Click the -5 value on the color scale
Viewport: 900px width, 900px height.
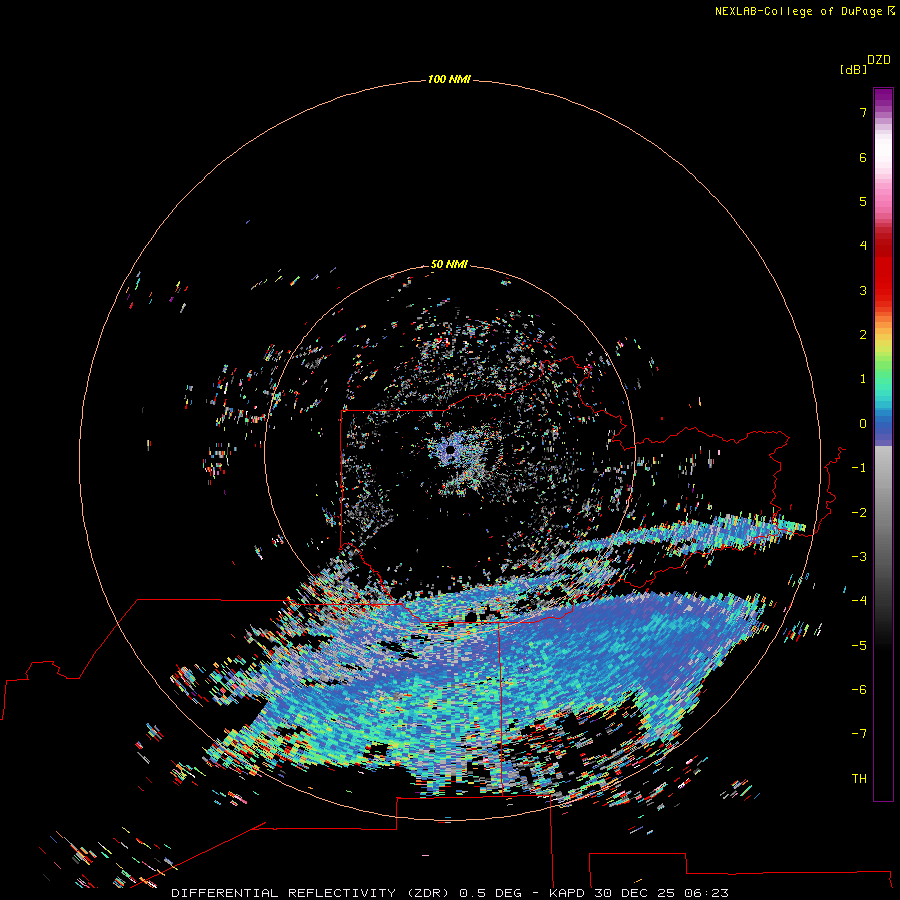pyautogui.click(x=859, y=646)
